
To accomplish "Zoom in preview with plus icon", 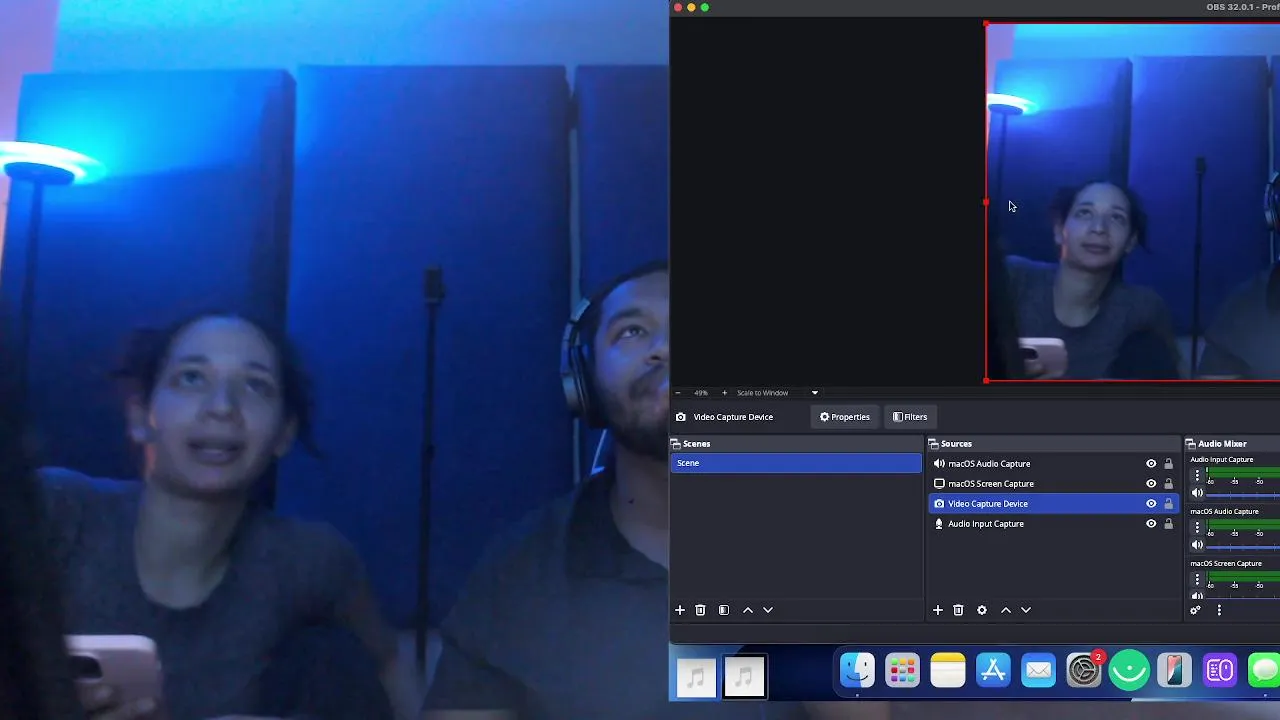I will pos(725,393).
